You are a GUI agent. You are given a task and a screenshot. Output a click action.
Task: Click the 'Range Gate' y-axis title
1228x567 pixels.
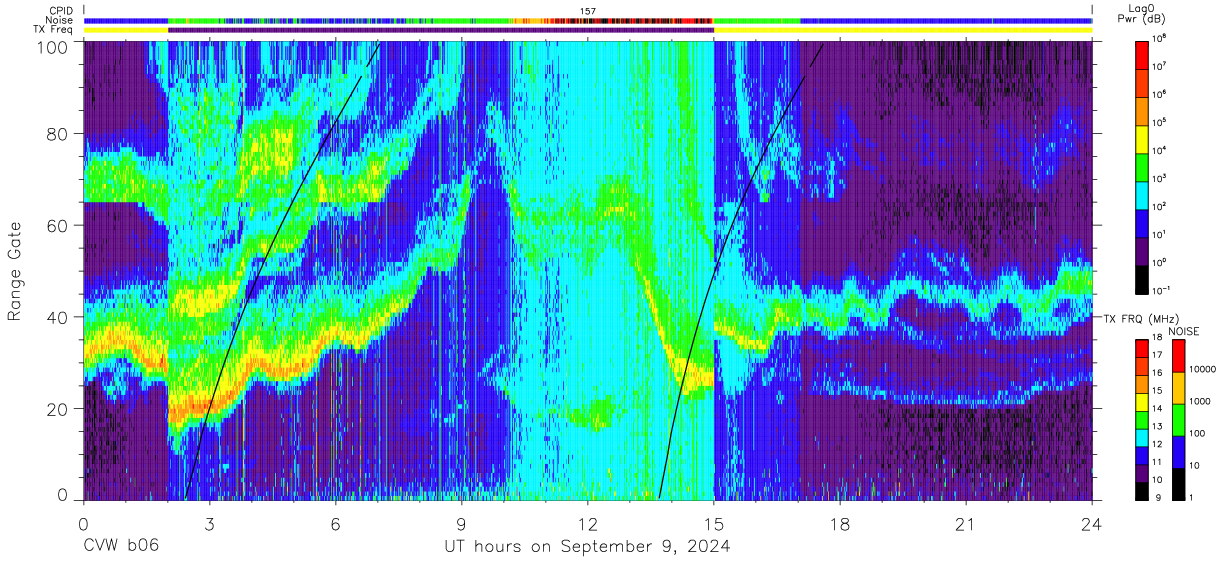[16, 272]
